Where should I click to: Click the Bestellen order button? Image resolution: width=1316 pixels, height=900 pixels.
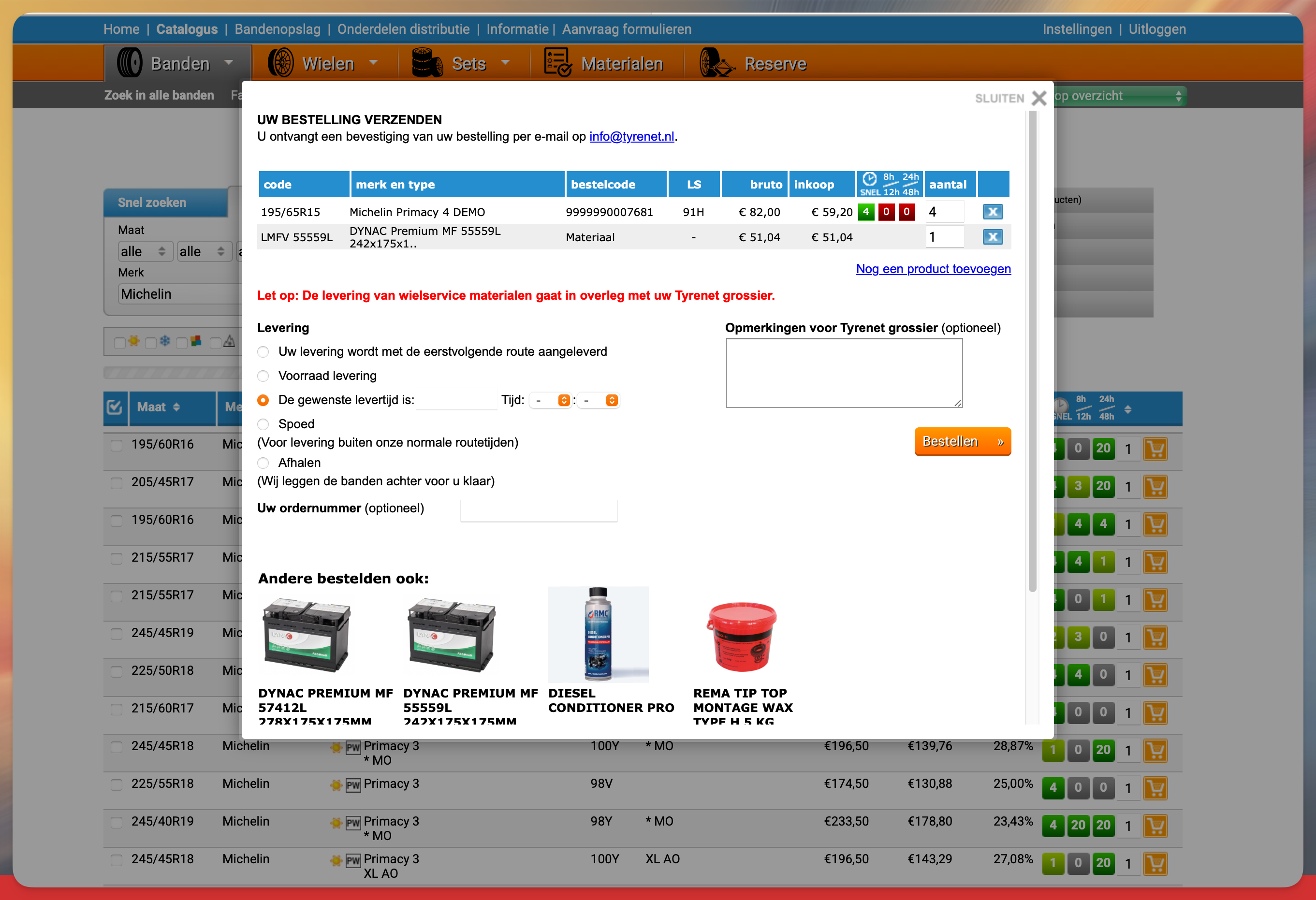point(962,441)
